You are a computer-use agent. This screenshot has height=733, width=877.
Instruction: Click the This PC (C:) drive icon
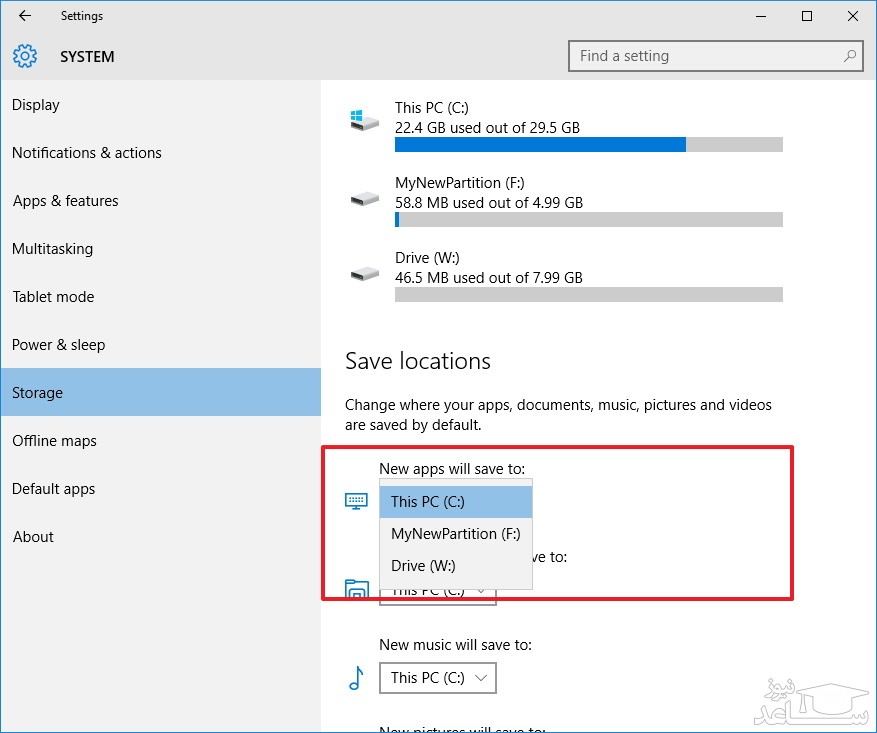(364, 119)
